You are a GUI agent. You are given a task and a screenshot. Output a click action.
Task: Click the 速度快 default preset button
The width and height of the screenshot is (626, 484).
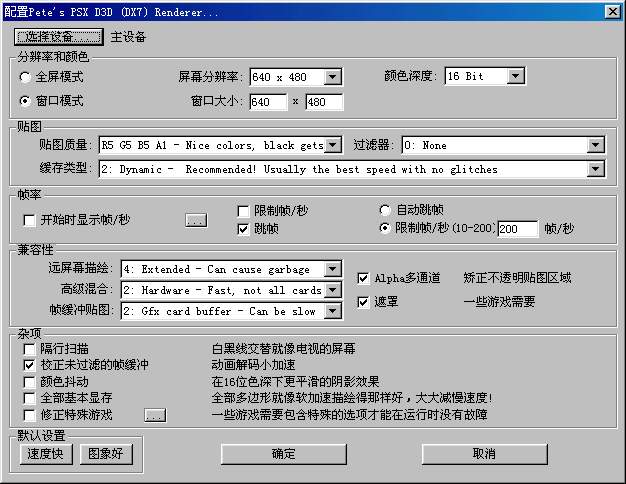46,454
